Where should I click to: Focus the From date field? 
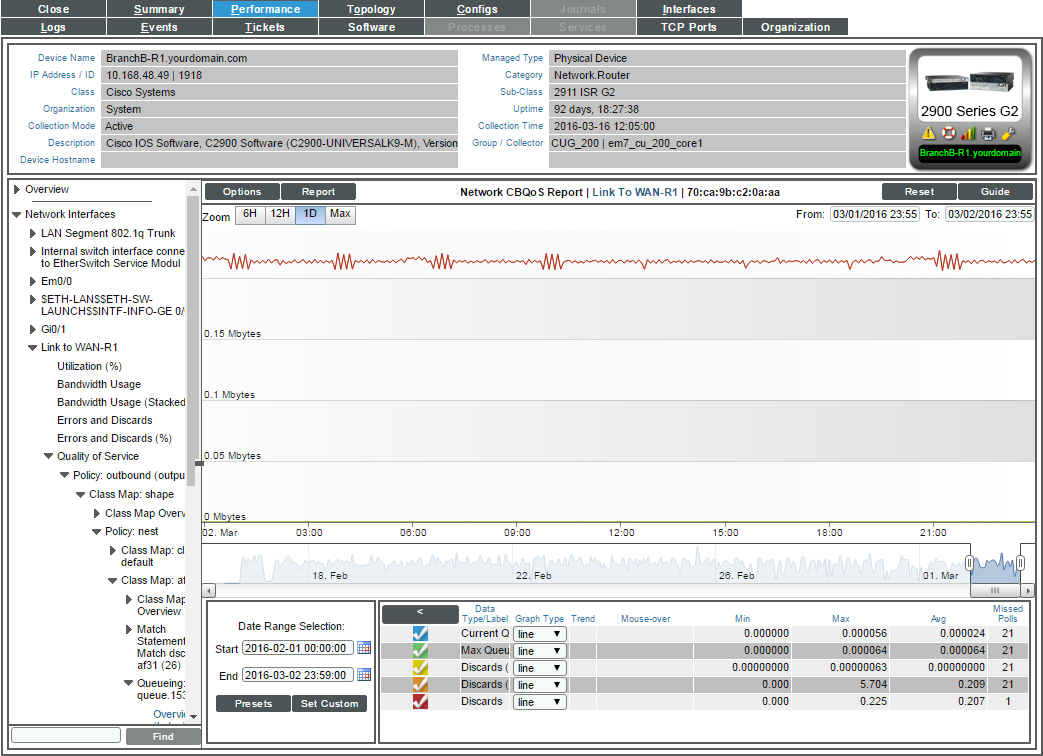click(x=875, y=214)
